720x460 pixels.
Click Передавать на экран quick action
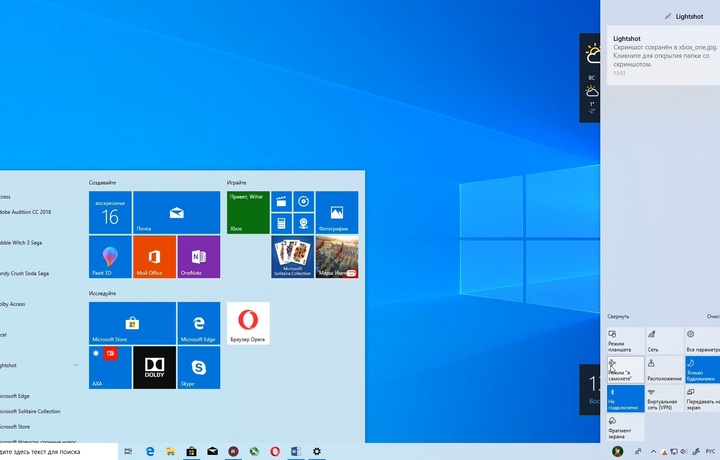coord(703,398)
